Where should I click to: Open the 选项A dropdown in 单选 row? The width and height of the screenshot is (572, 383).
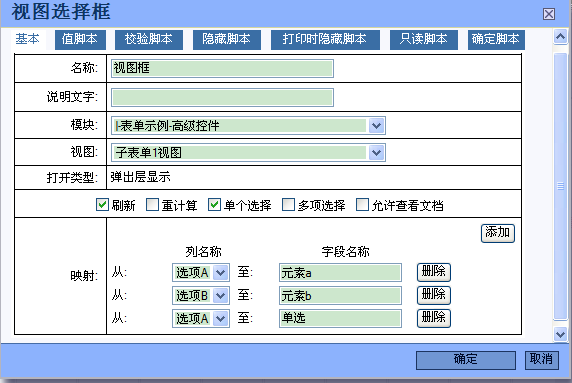pos(201,318)
